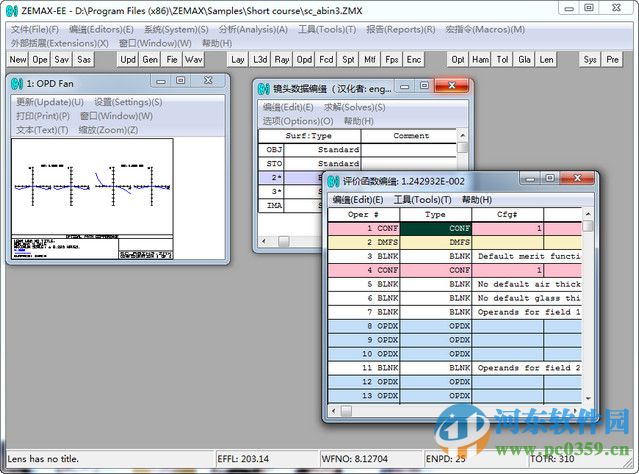Open Settings in OPD Fan window

(x=128, y=102)
